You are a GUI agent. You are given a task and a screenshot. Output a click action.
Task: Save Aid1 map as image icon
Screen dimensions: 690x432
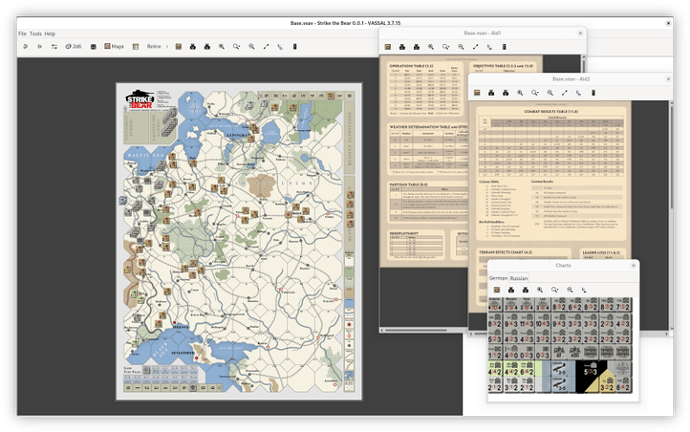[x=504, y=47]
